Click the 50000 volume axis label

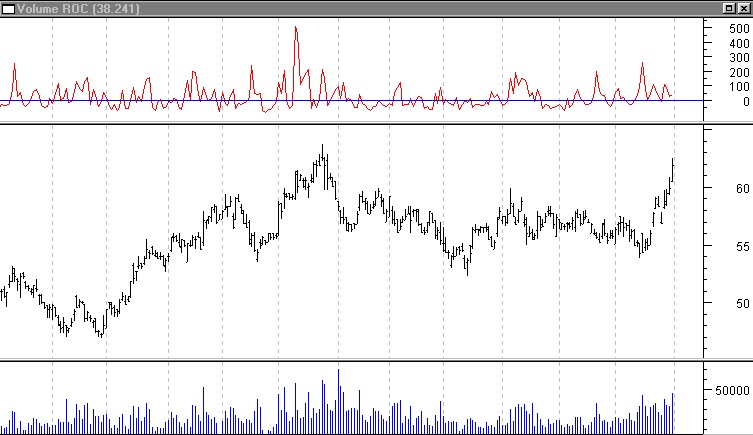[x=732, y=391]
